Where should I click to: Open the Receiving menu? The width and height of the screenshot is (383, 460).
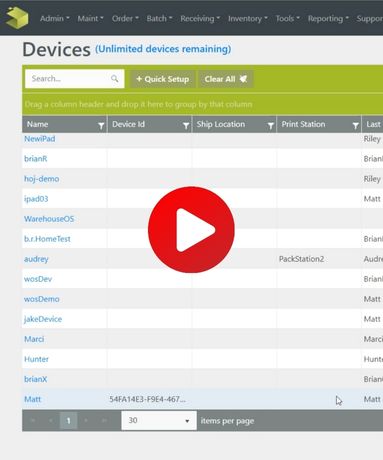point(200,18)
